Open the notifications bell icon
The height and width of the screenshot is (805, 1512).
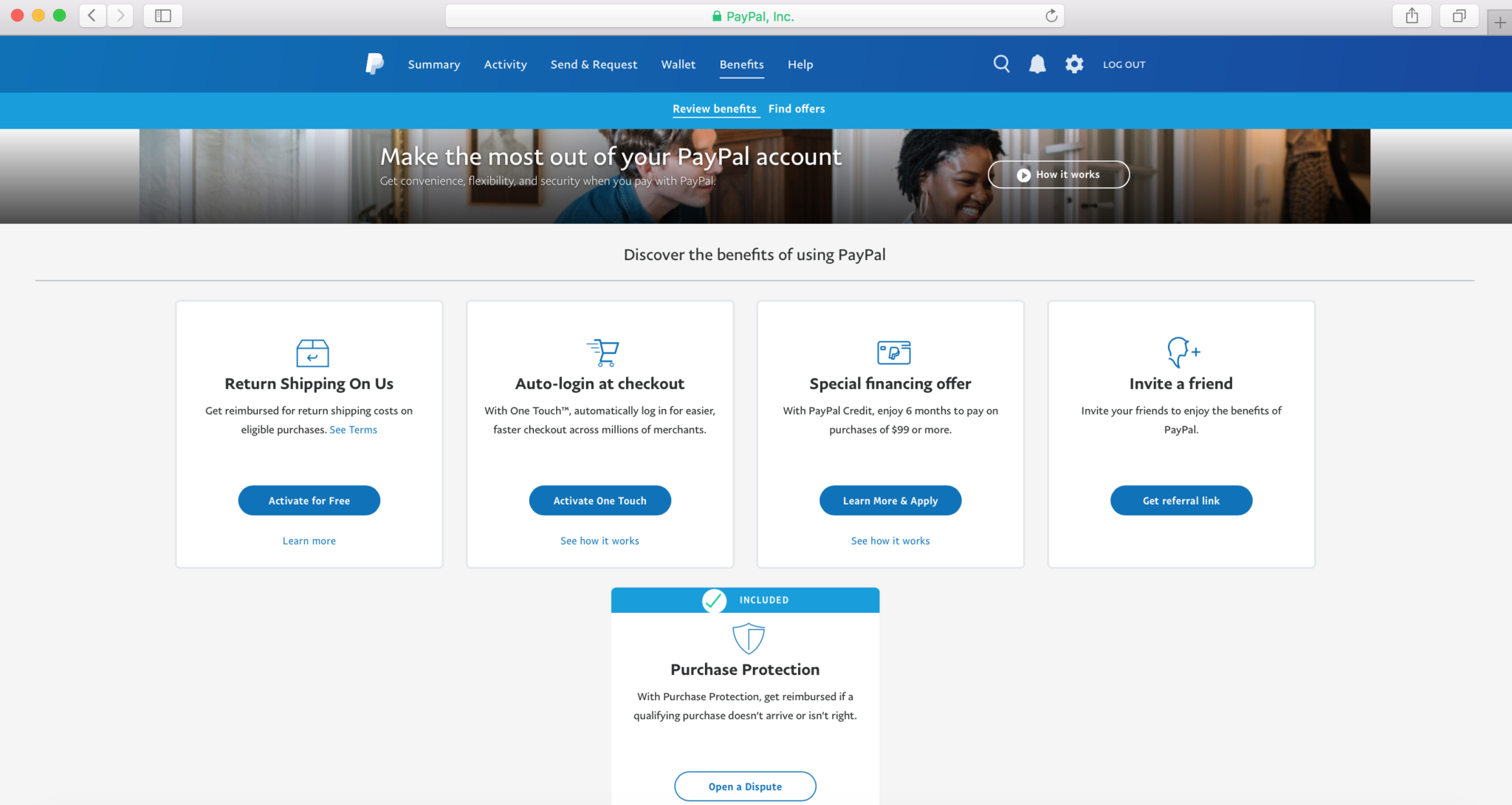pos(1037,64)
